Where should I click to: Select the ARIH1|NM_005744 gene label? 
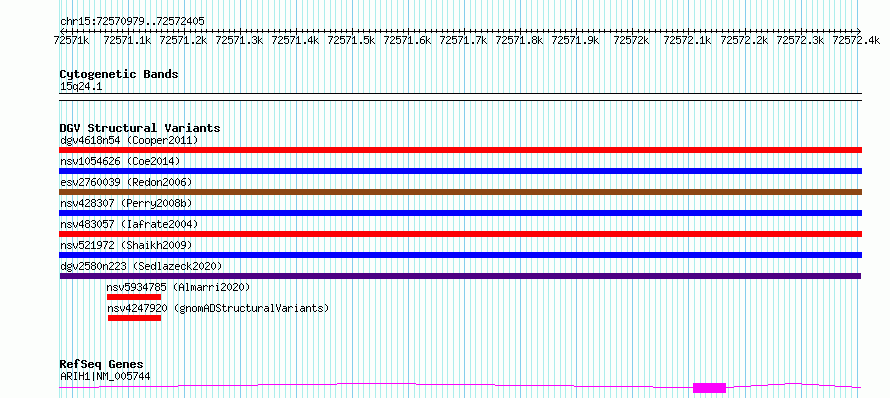pos(105,376)
